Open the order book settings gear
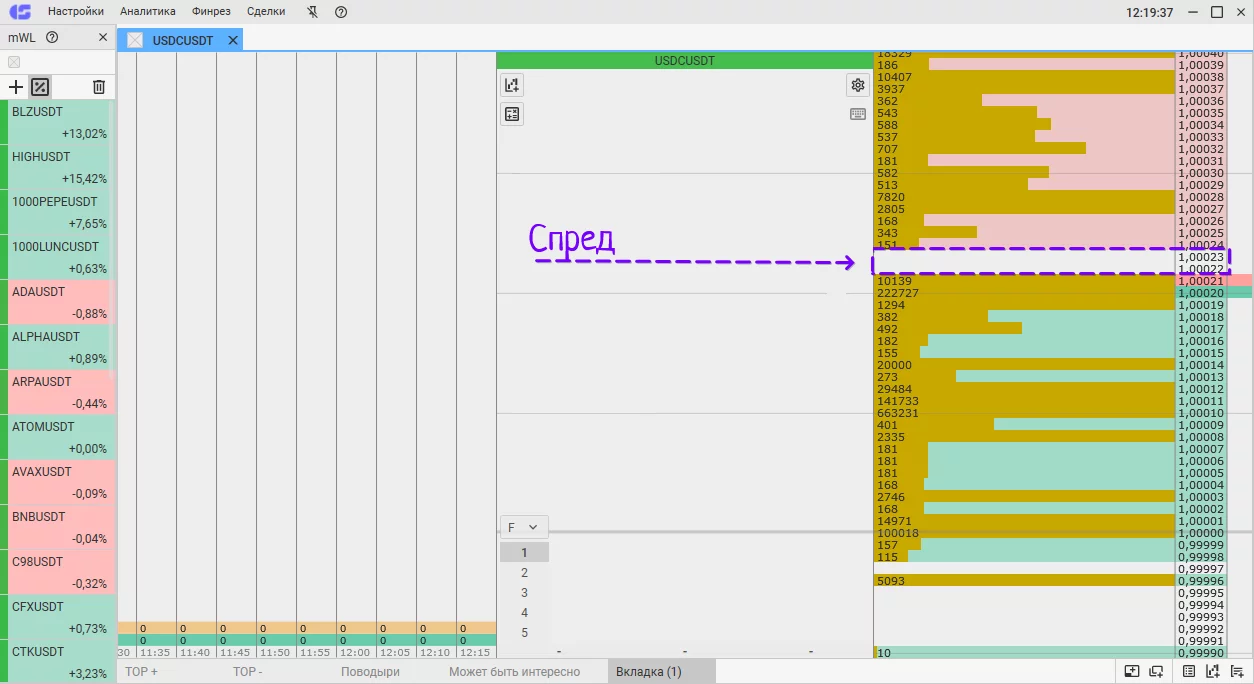 pos(857,85)
